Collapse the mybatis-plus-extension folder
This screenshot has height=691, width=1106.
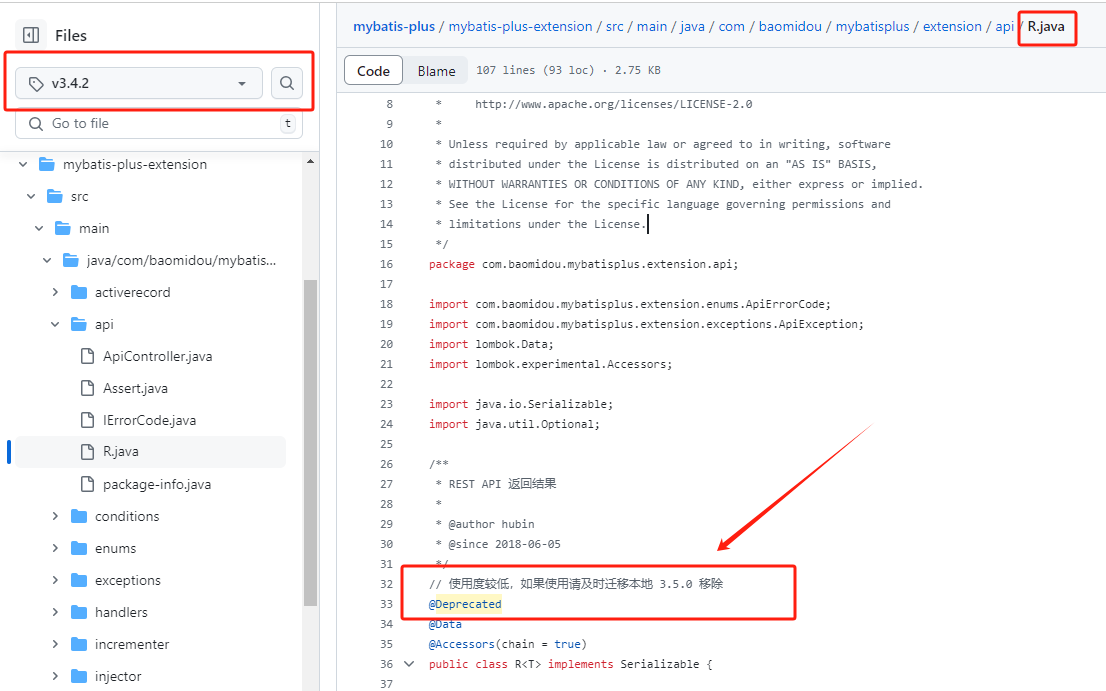point(23,164)
